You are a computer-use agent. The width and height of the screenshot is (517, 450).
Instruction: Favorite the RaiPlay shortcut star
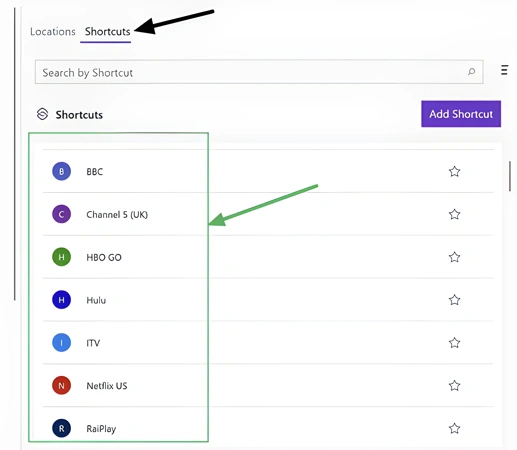[x=454, y=428]
